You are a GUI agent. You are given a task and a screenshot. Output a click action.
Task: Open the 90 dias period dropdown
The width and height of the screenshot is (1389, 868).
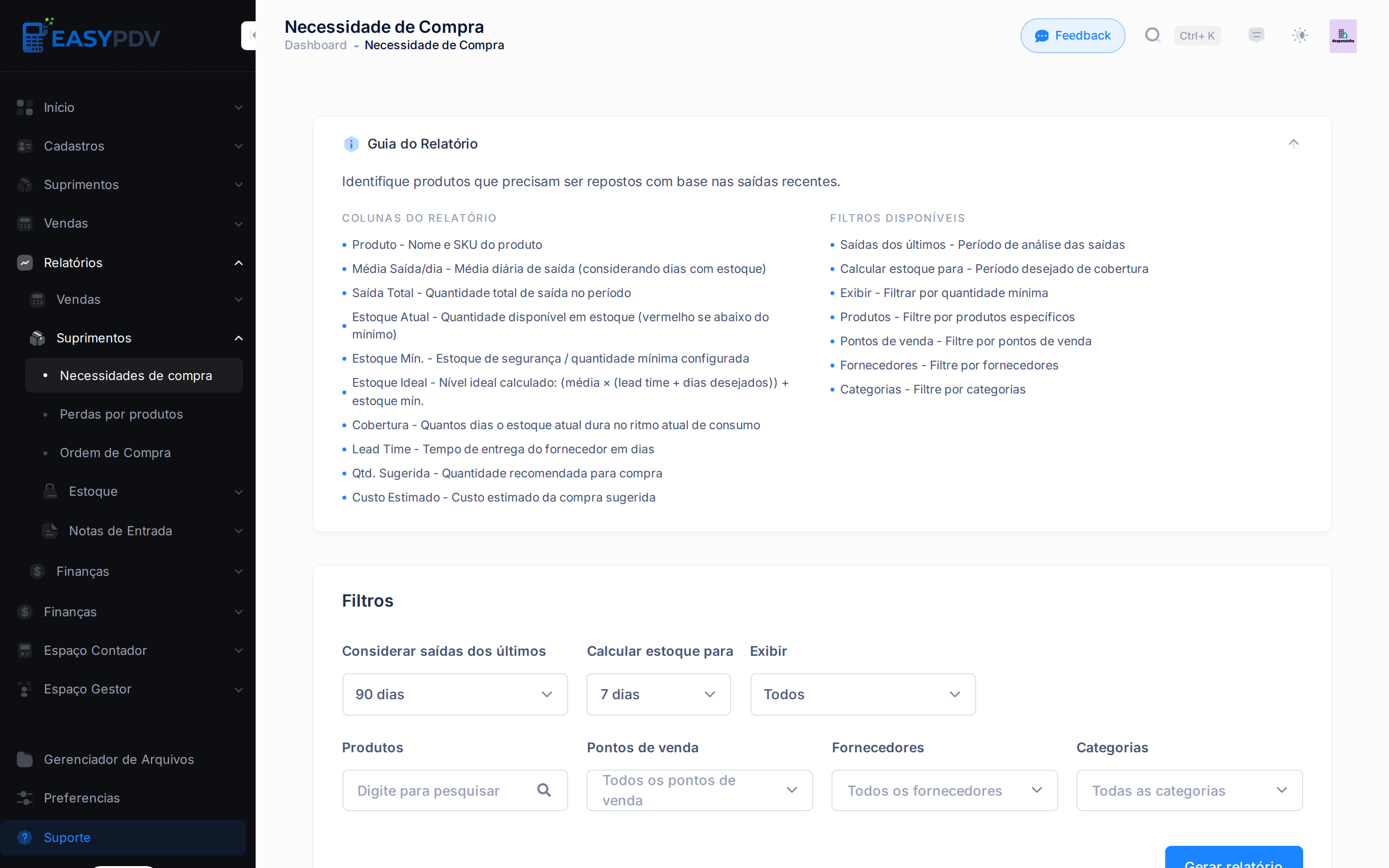coord(455,694)
